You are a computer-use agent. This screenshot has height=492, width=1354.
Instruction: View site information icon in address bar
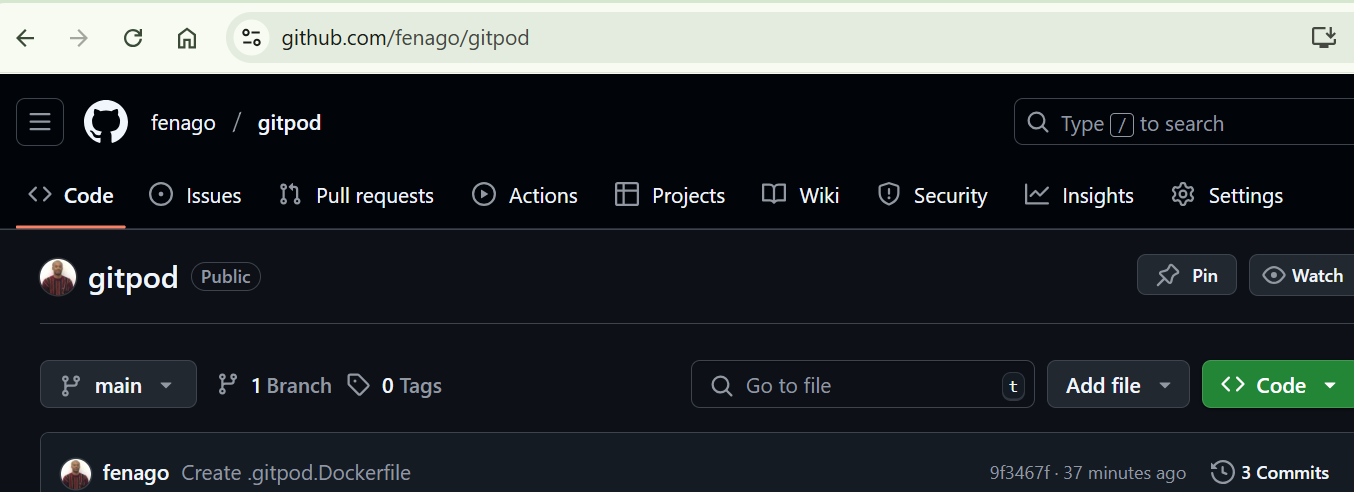coord(251,38)
